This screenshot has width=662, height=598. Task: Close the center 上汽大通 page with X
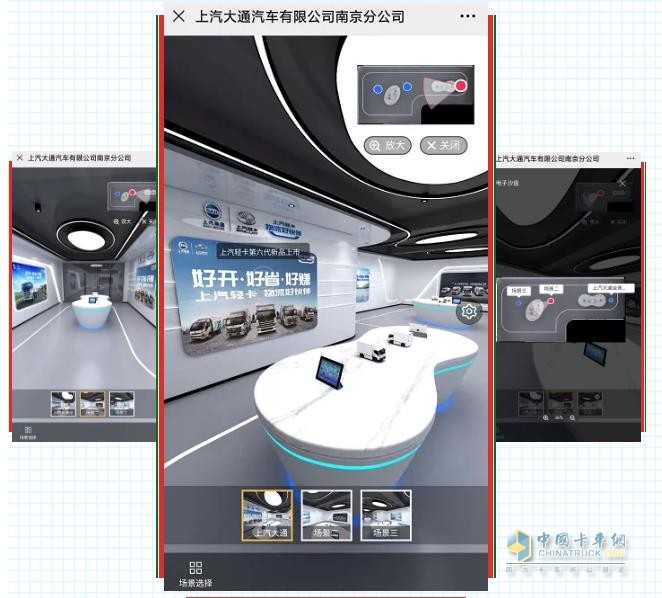click(179, 16)
